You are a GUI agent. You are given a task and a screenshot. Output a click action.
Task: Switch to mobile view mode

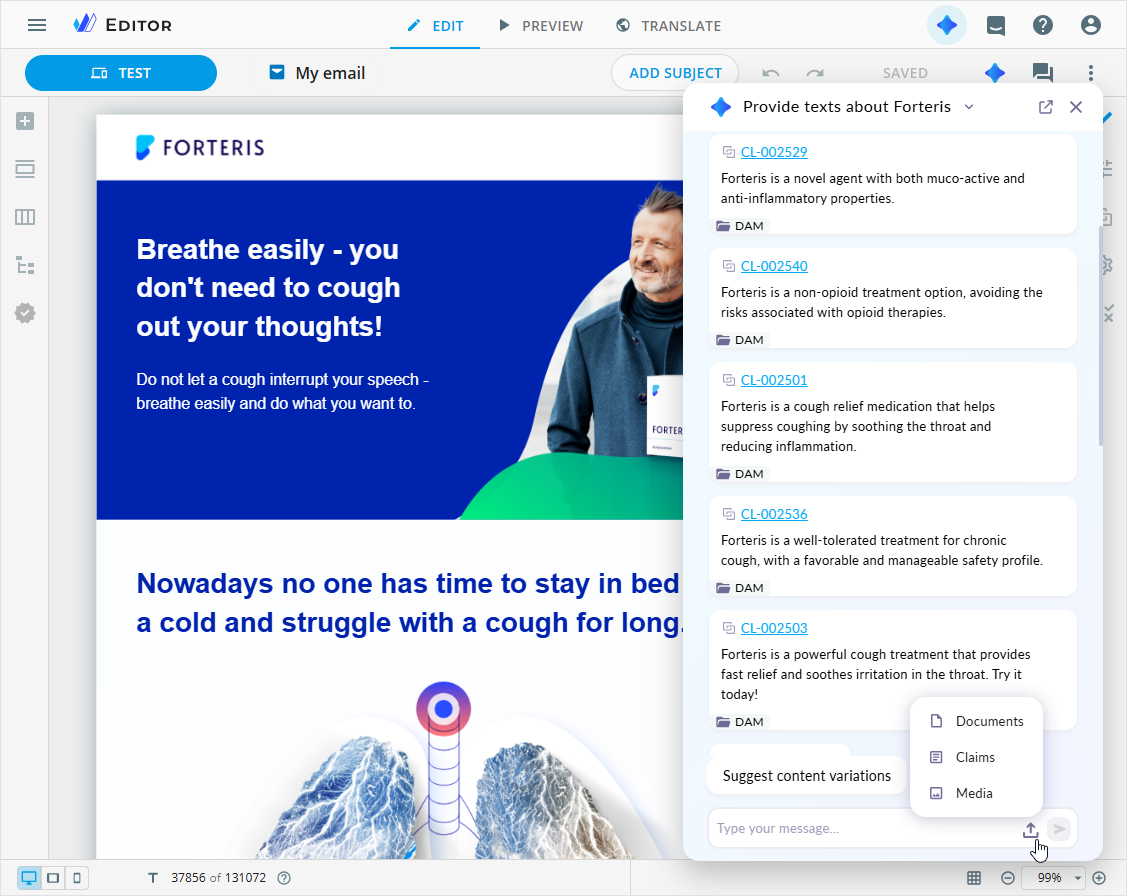click(77, 877)
